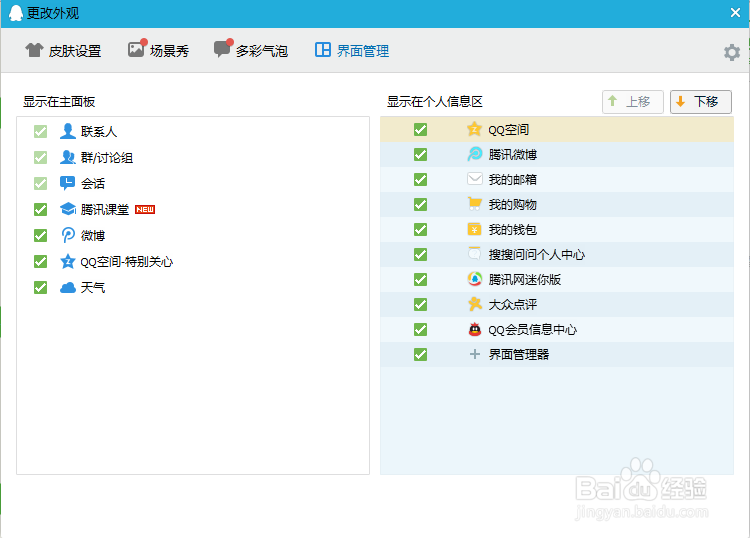The image size is (750, 538).
Task: Click the 下移 move down button
Action: [701, 101]
